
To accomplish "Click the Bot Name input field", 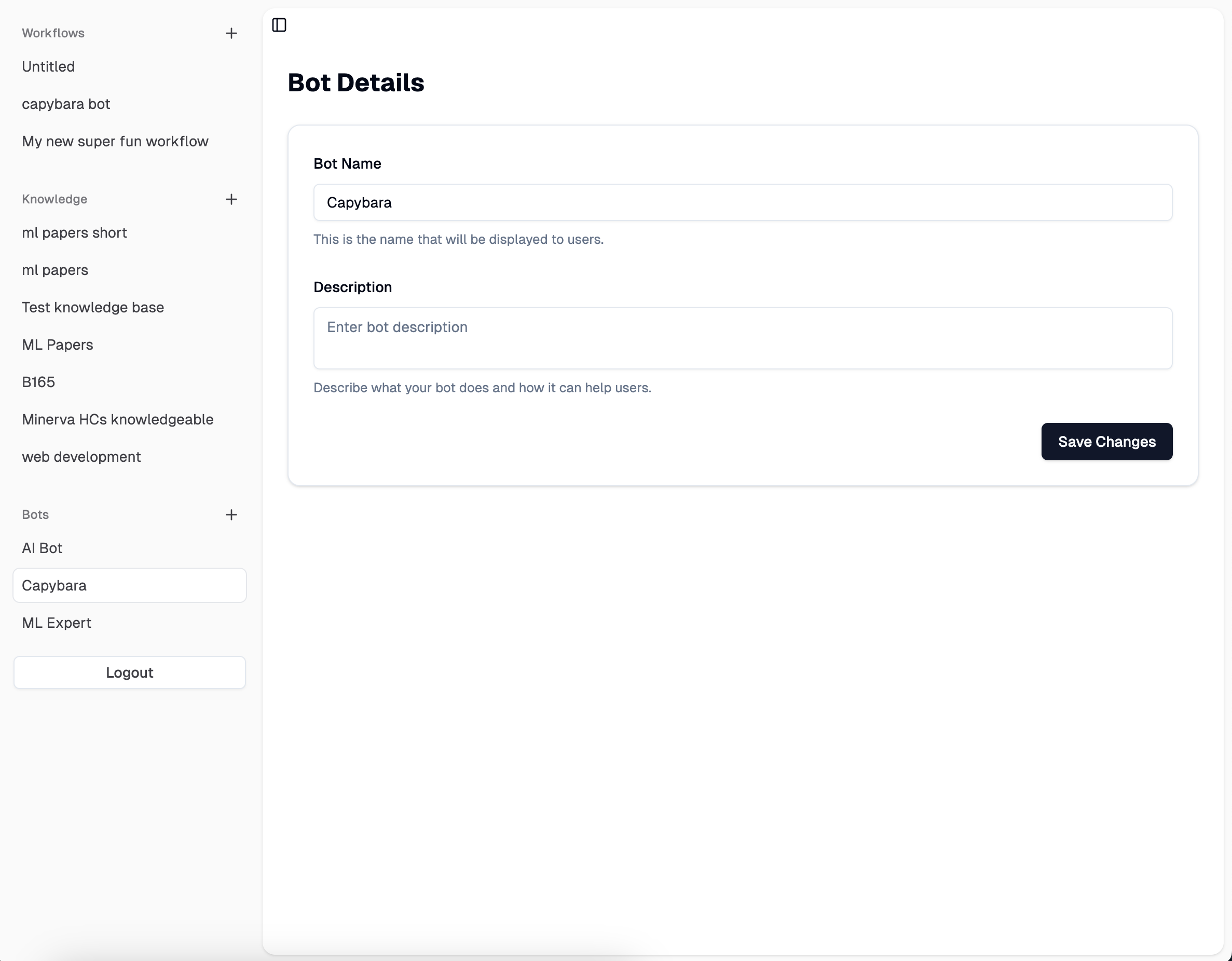I will click(x=742, y=202).
